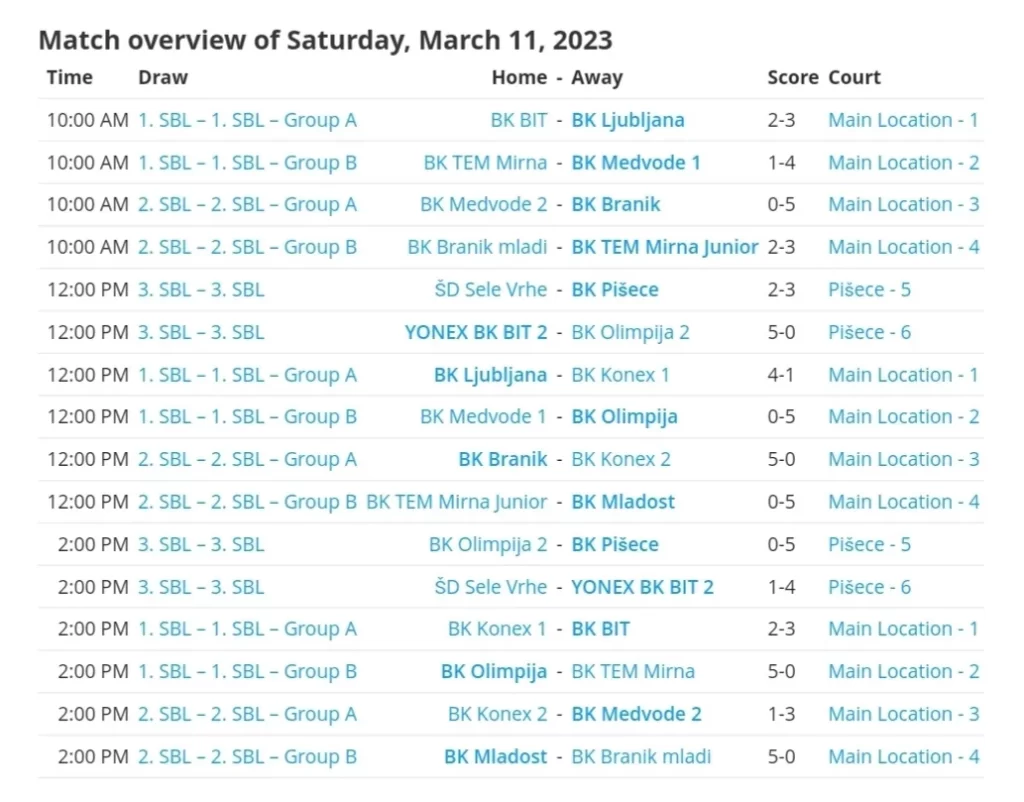This screenshot has height=802, width=1024.
Task: Open BK Medvode 2 away team at 2:00 PM
Action: [x=636, y=714]
